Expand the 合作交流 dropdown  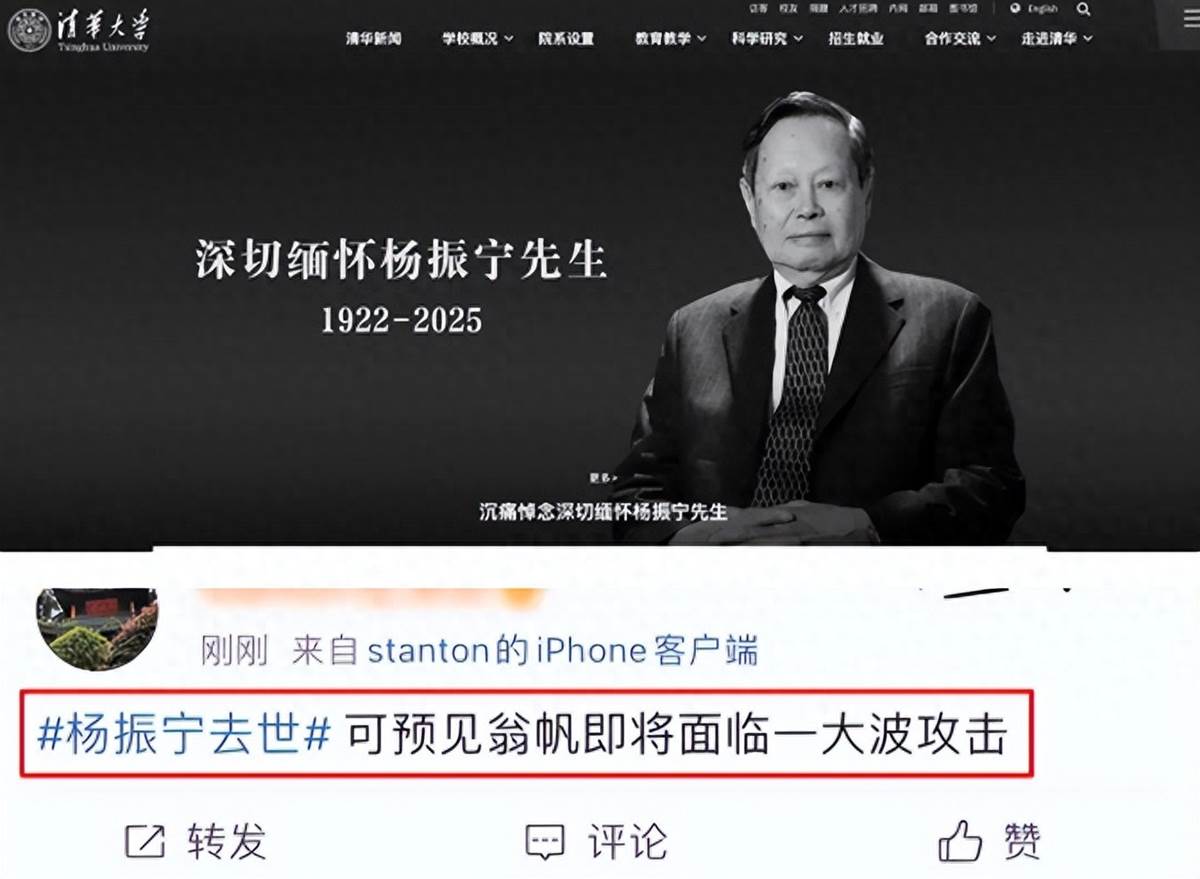pyautogui.click(x=960, y=39)
